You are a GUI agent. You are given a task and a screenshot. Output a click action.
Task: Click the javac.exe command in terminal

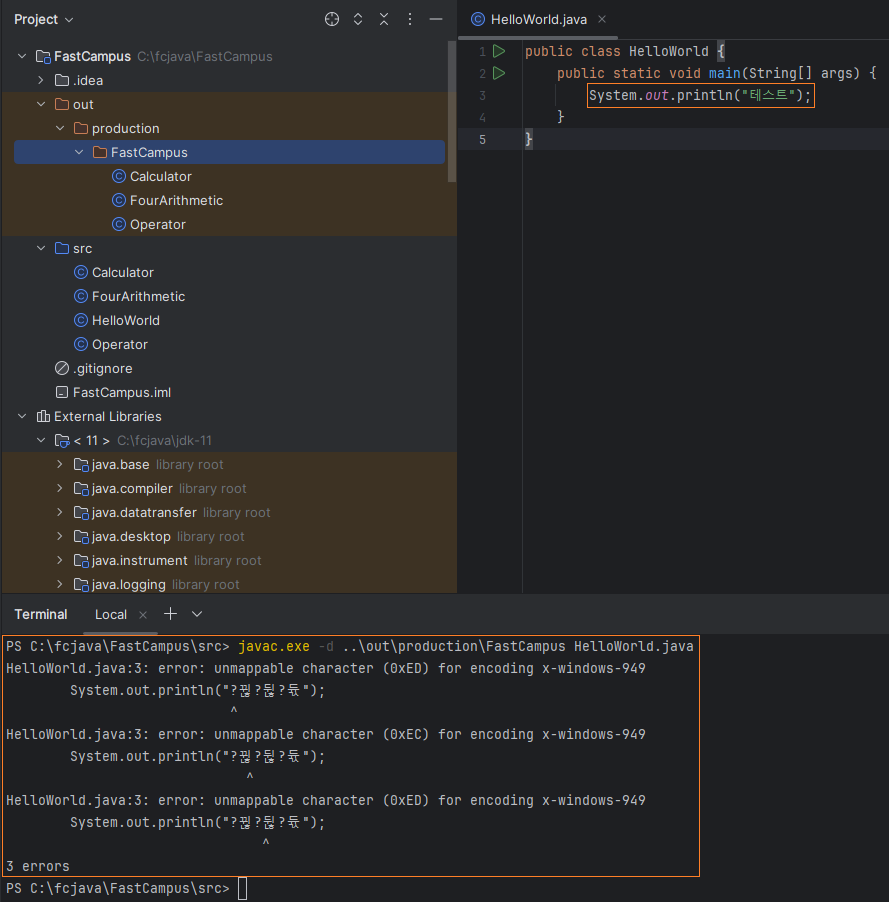click(x=274, y=646)
